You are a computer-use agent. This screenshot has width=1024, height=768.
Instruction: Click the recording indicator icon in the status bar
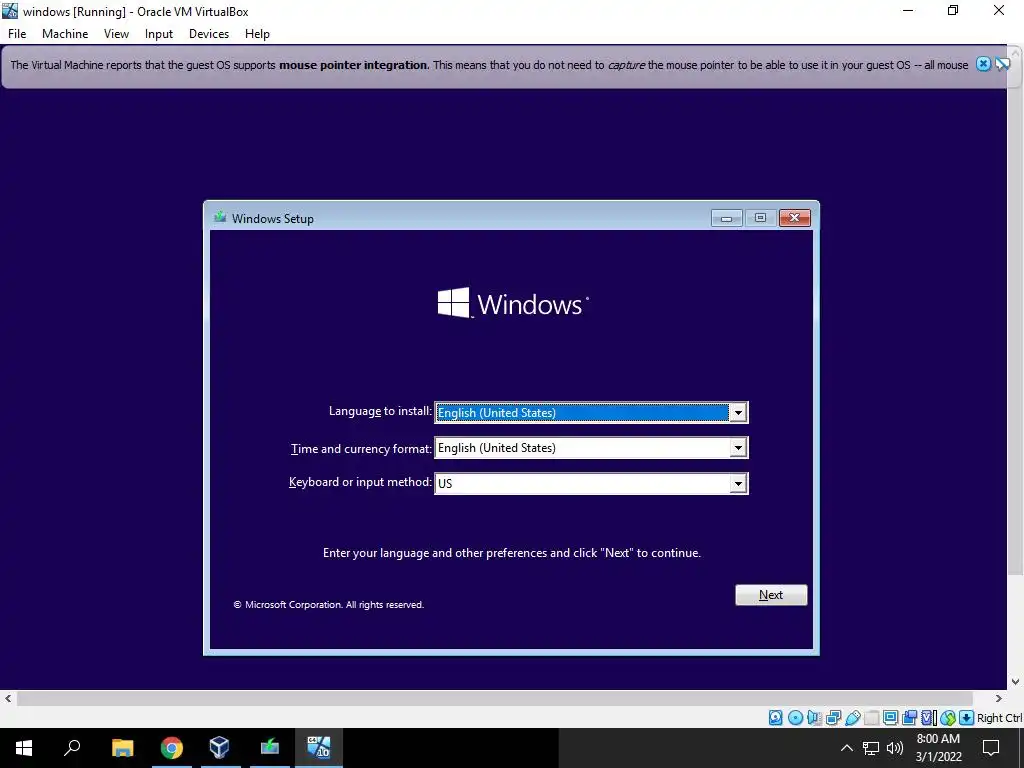coord(909,718)
